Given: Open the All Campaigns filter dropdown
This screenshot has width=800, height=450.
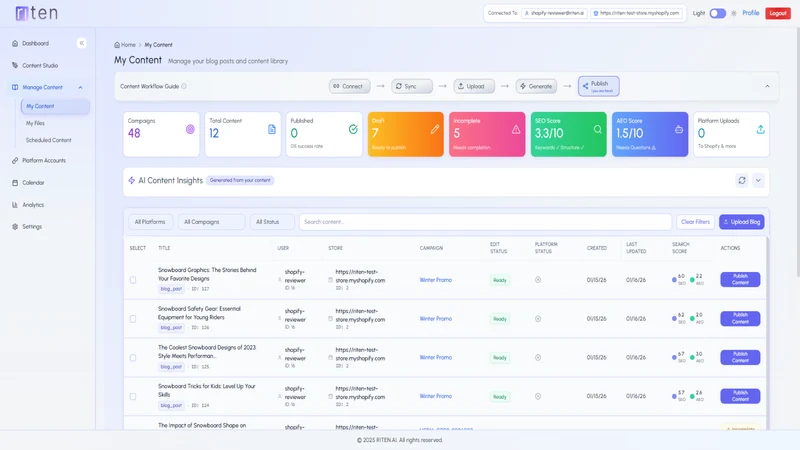Looking at the screenshot, I should click(x=211, y=222).
